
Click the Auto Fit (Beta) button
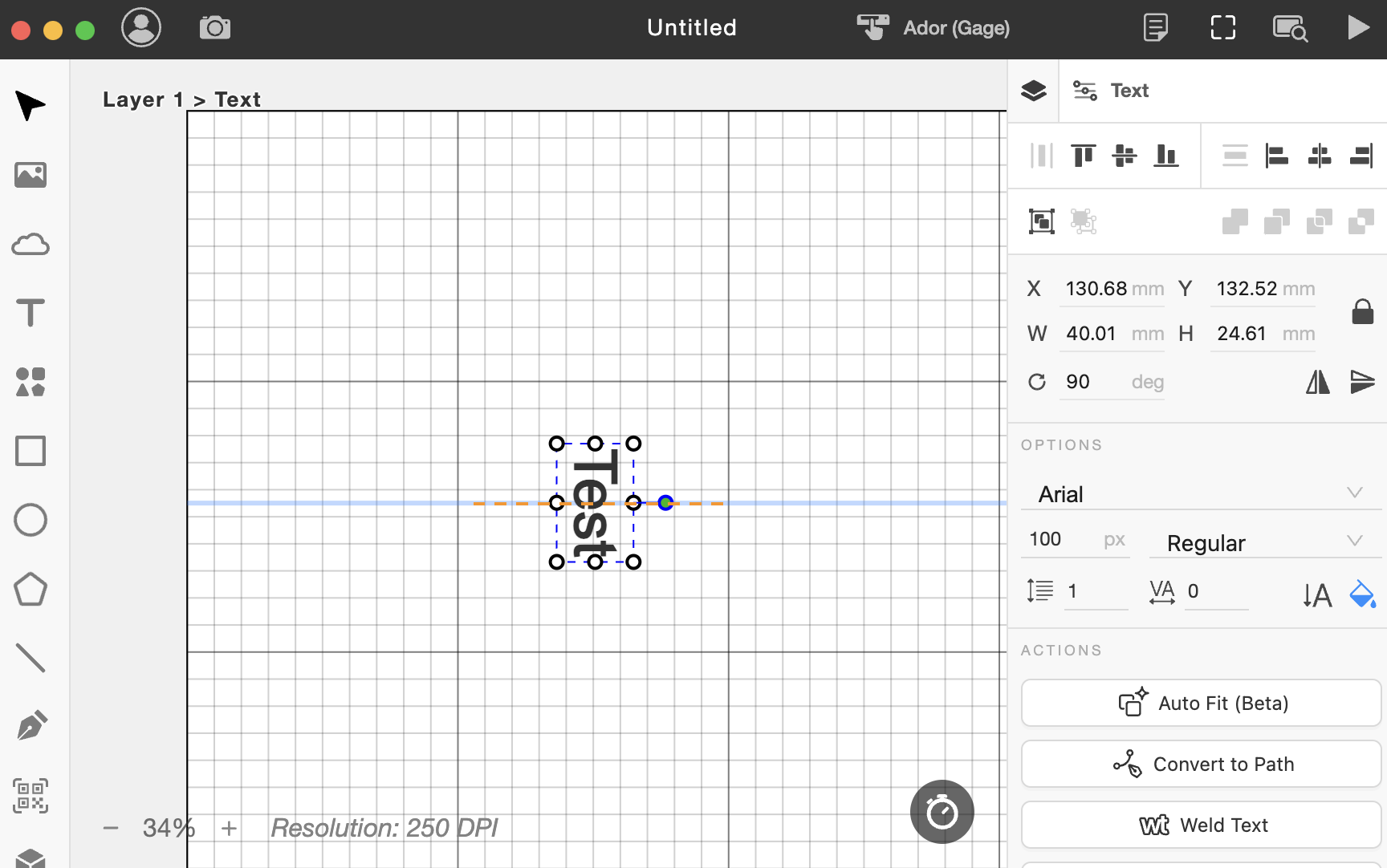click(x=1201, y=703)
